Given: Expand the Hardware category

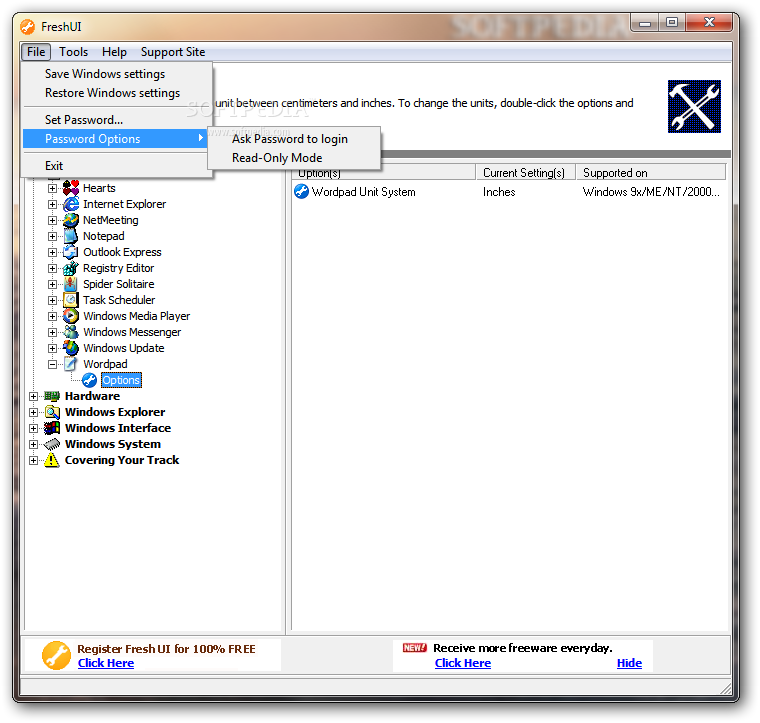Looking at the screenshot, I should 33,396.
